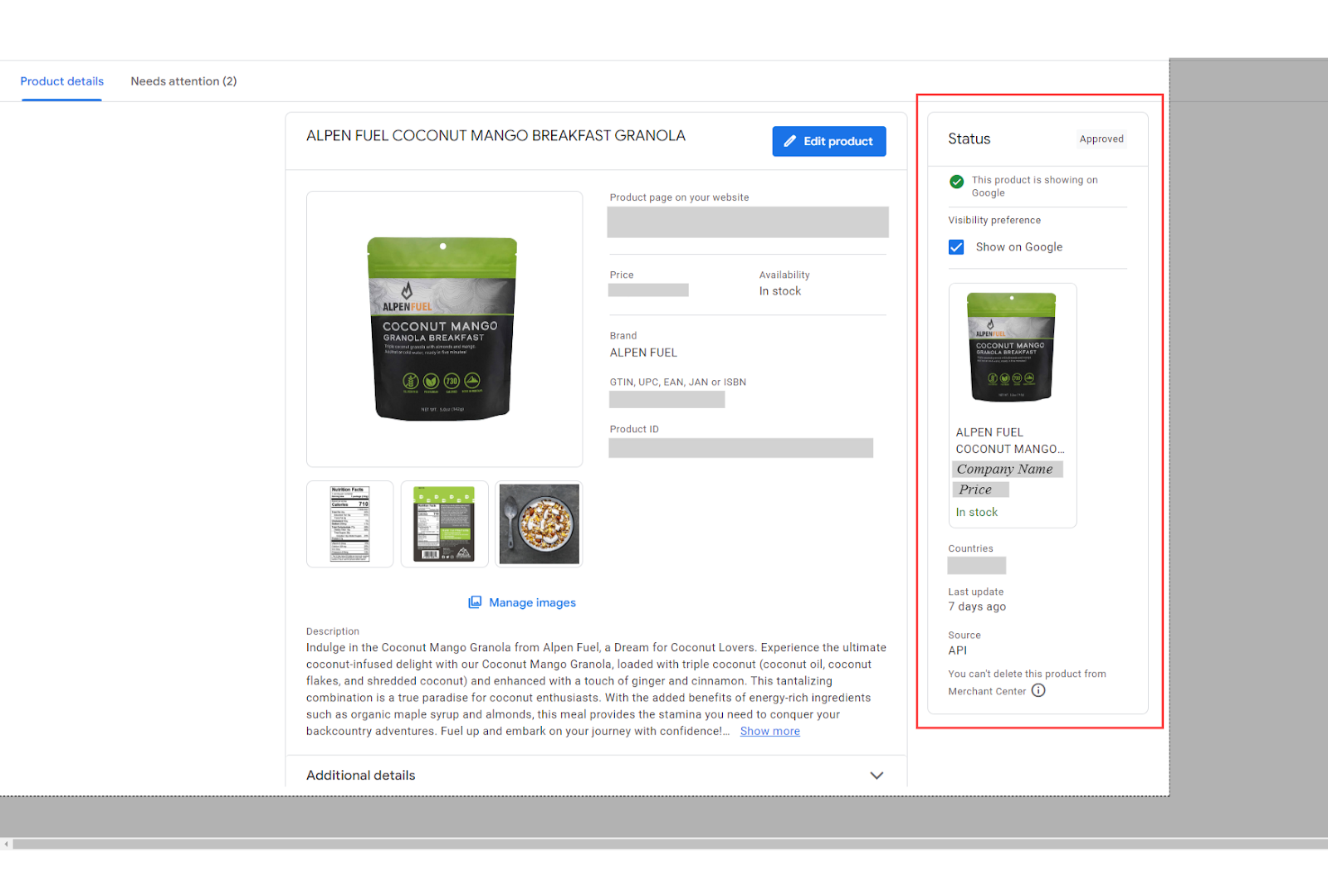Open the back-of-package thumbnail image

[444, 524]
